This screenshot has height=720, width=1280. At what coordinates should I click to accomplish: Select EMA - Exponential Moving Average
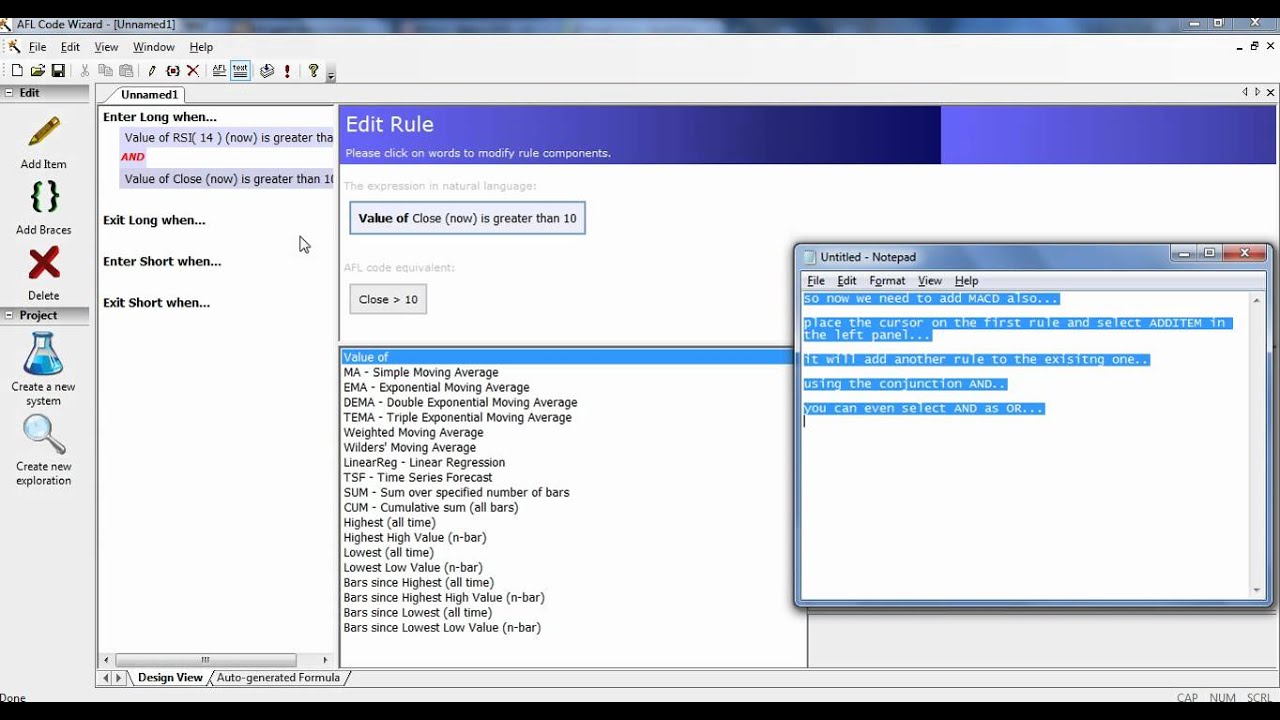437,387
